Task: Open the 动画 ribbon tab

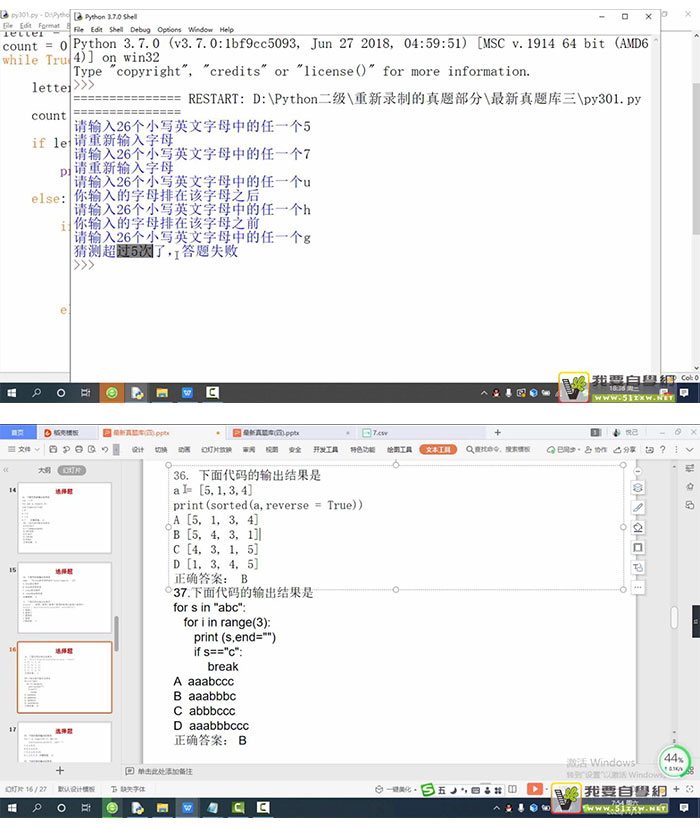Action: pyautogui.click(x=184, y=449)
